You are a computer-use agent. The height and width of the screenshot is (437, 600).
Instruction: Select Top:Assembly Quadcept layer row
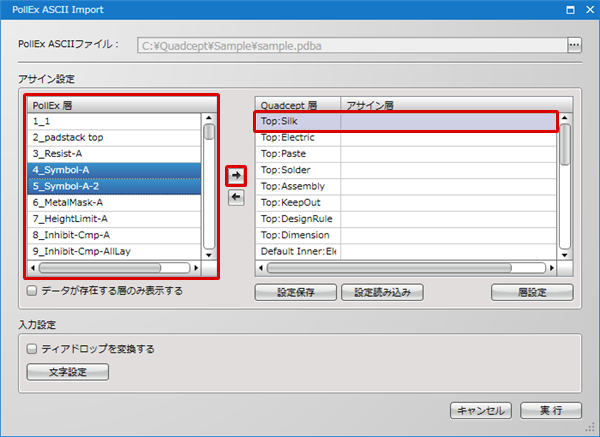[x=406, y=186]
